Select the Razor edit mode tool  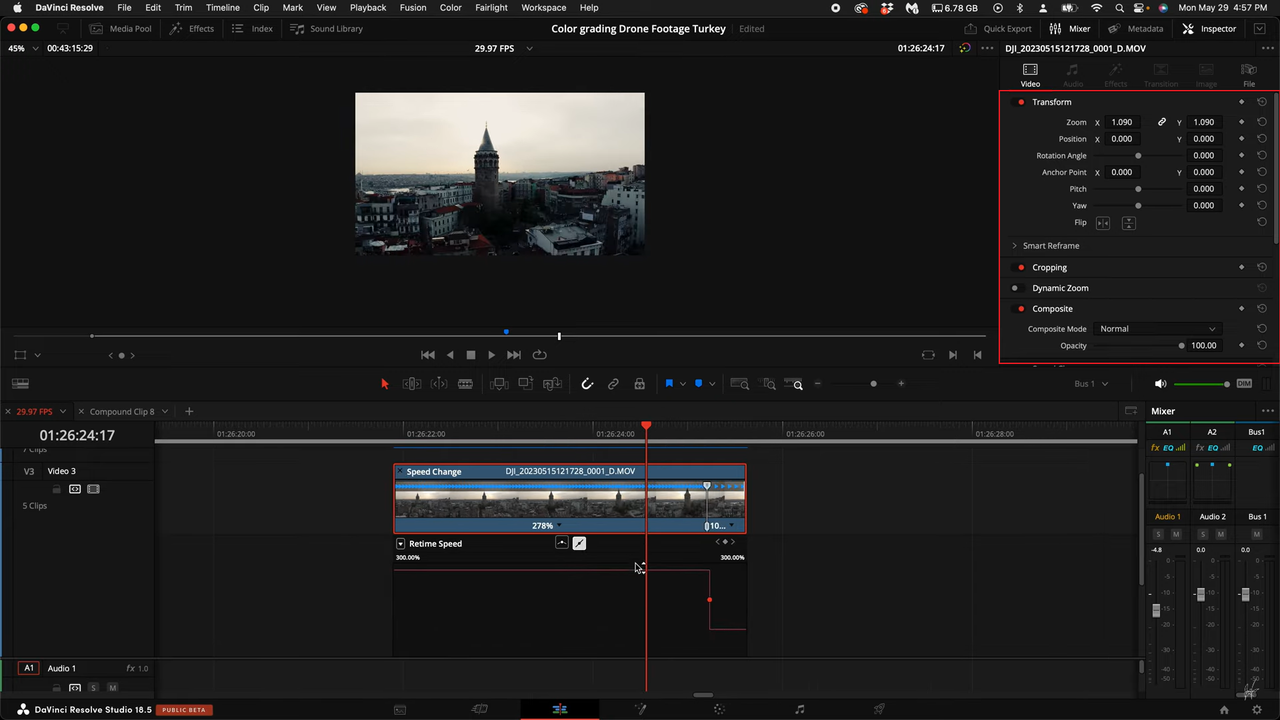click(466, 383)
